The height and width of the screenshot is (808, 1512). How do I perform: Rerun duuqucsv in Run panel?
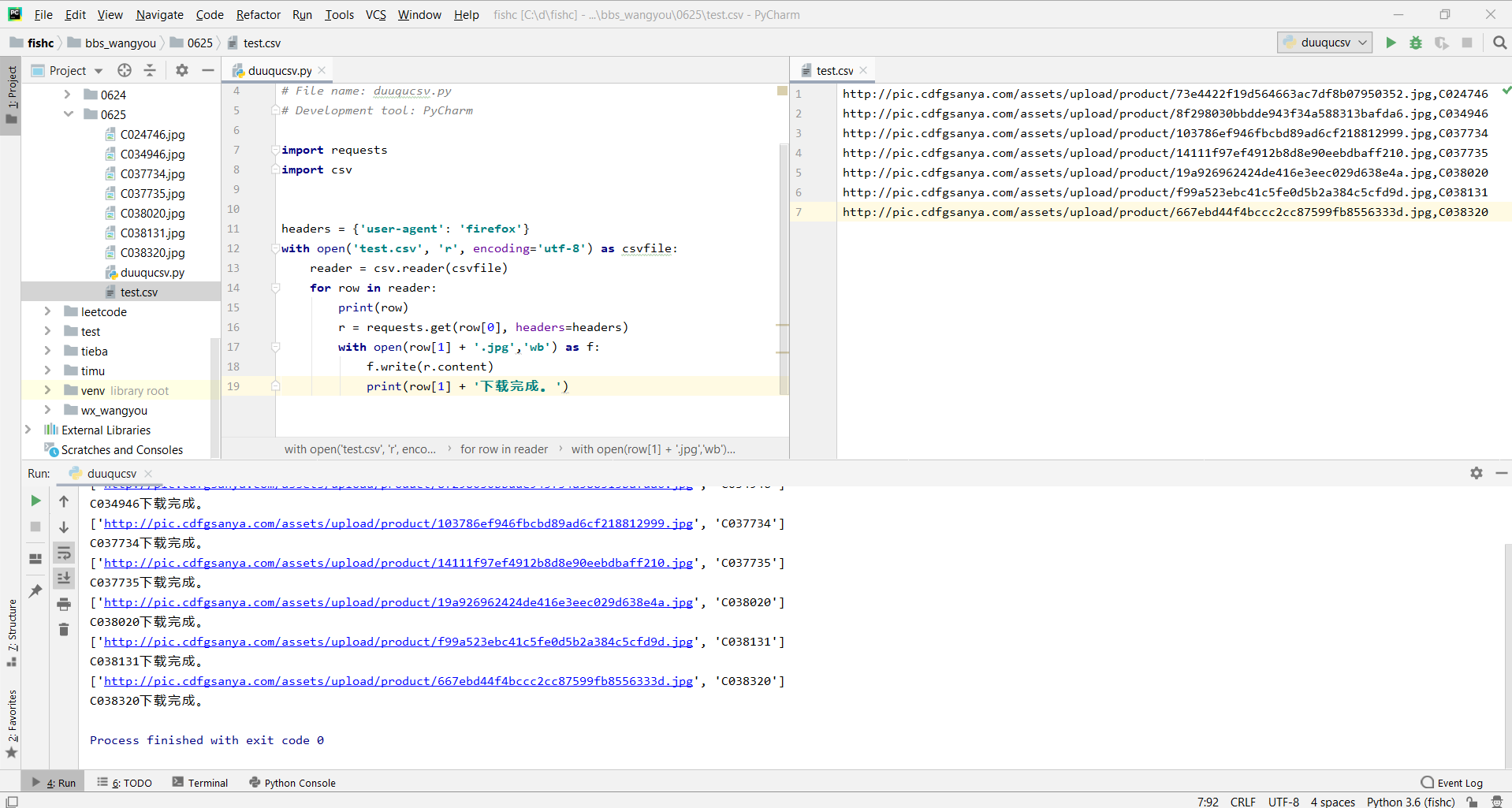35,501
